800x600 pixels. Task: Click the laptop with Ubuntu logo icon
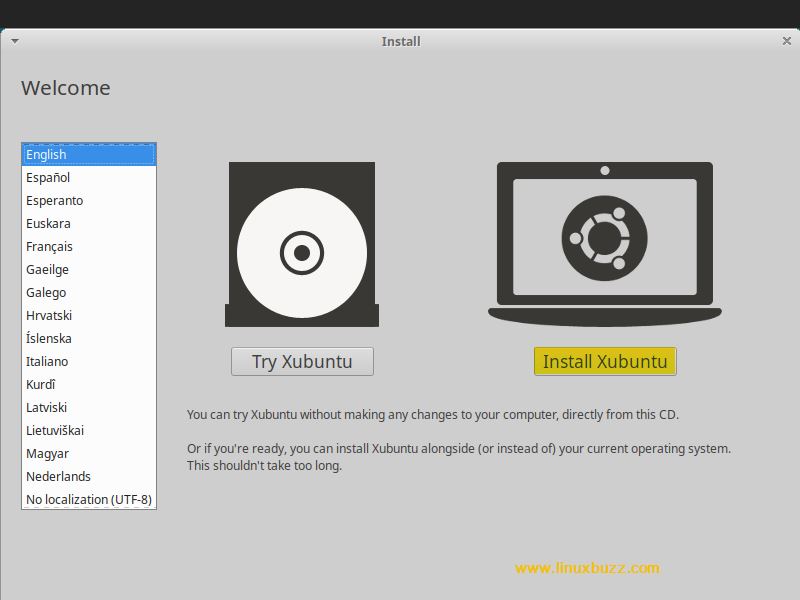pos(605,244)
